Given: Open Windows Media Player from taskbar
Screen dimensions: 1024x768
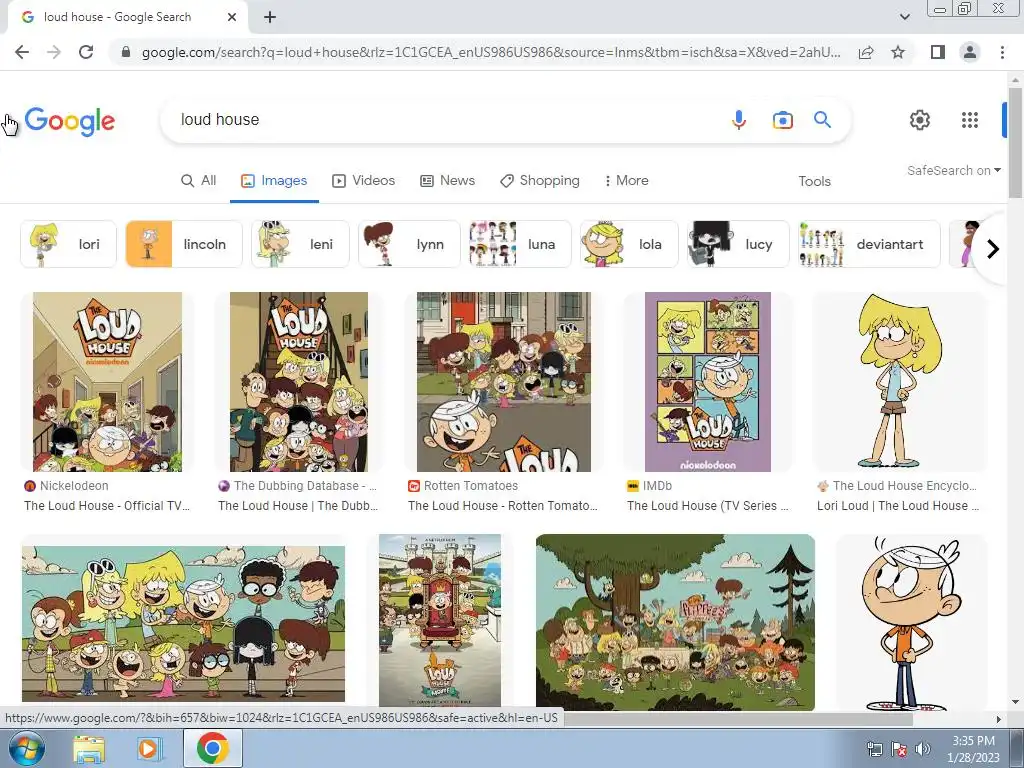Looking at the screenshot, I should tap(149, 749).
